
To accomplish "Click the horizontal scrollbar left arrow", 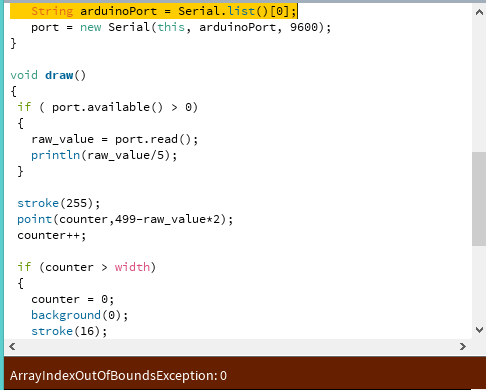I will click(12, 347).
